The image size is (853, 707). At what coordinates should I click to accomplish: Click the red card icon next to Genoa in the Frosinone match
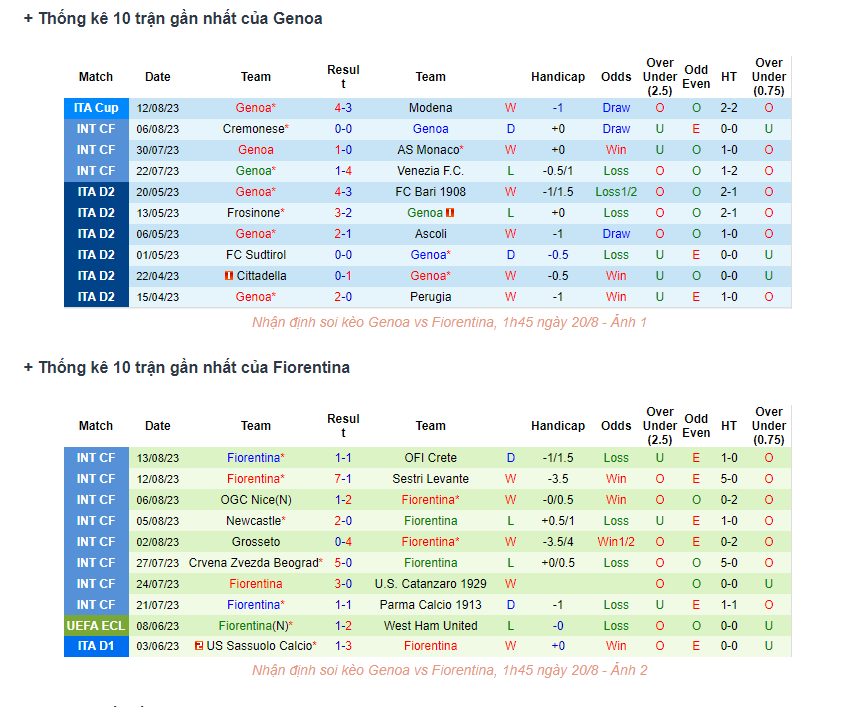pos(451,213)
